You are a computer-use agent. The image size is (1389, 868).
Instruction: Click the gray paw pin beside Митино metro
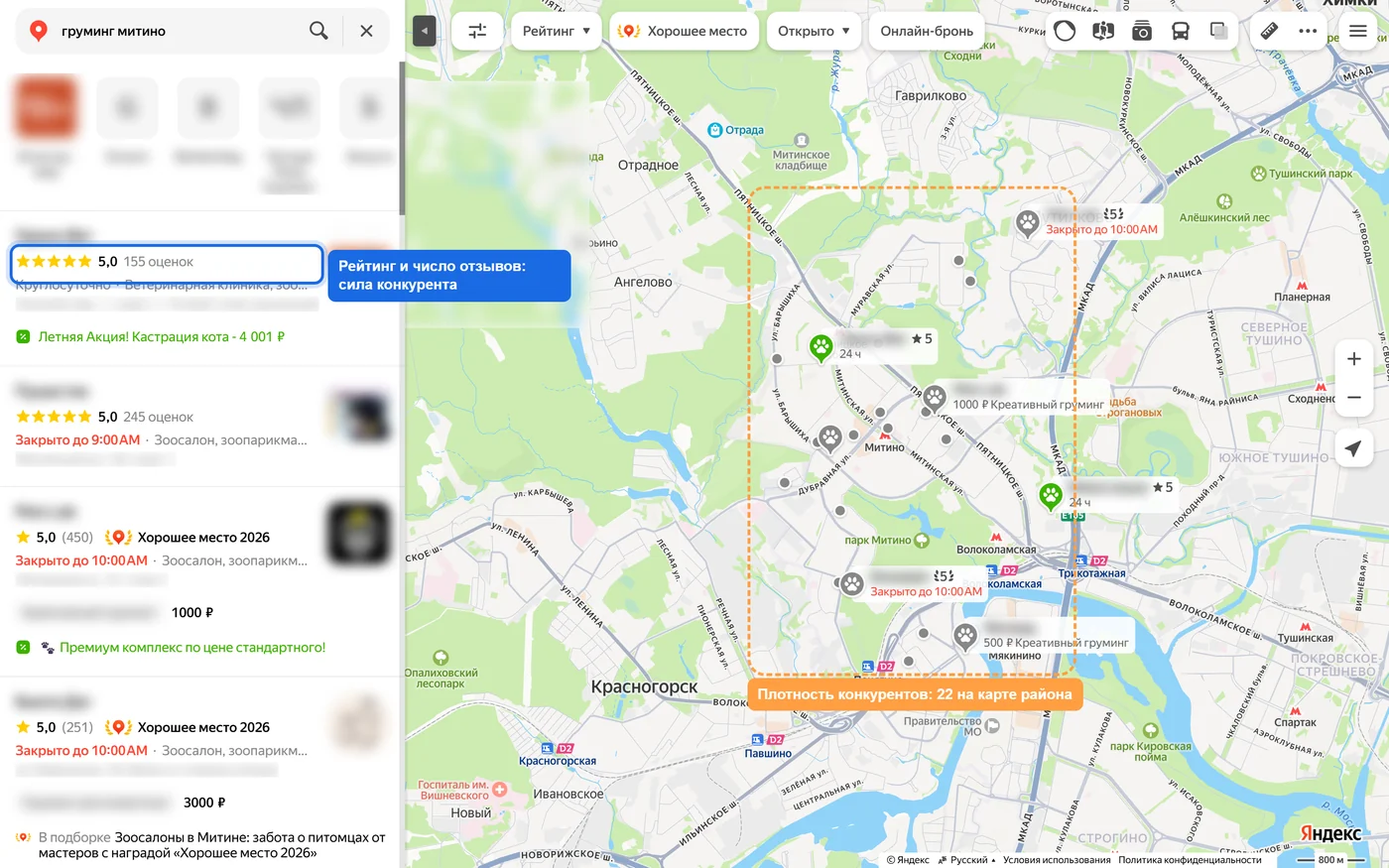click(x=830, y=437)
